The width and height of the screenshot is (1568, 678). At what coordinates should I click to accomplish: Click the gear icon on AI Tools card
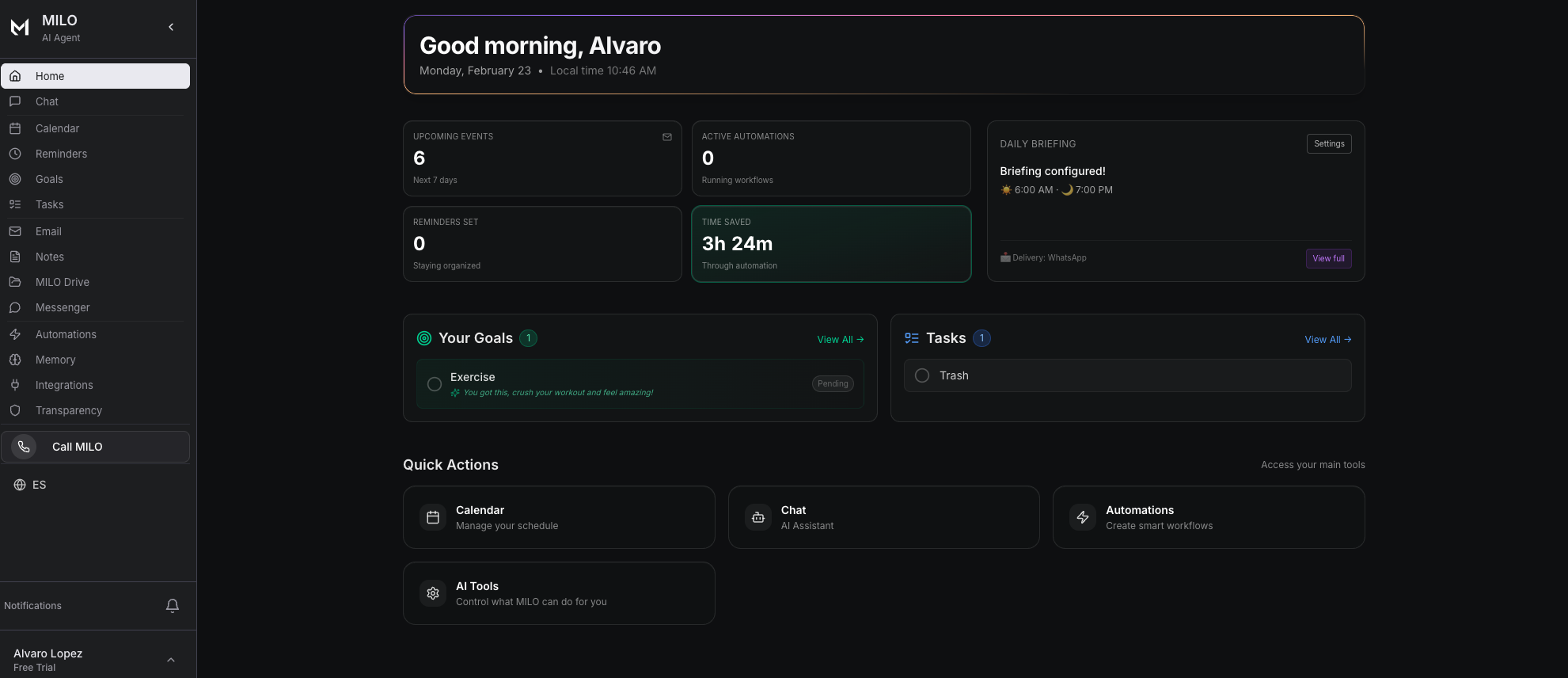tap(433, 593)
